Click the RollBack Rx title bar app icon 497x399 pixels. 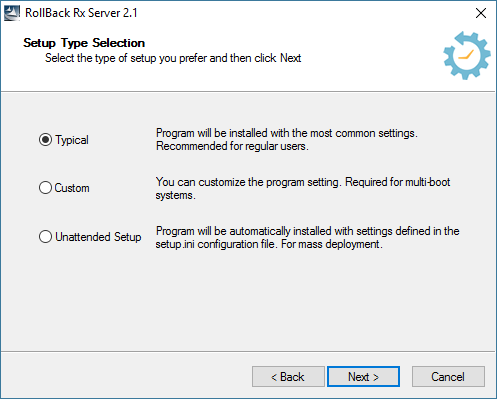click(x=12, y=13)
